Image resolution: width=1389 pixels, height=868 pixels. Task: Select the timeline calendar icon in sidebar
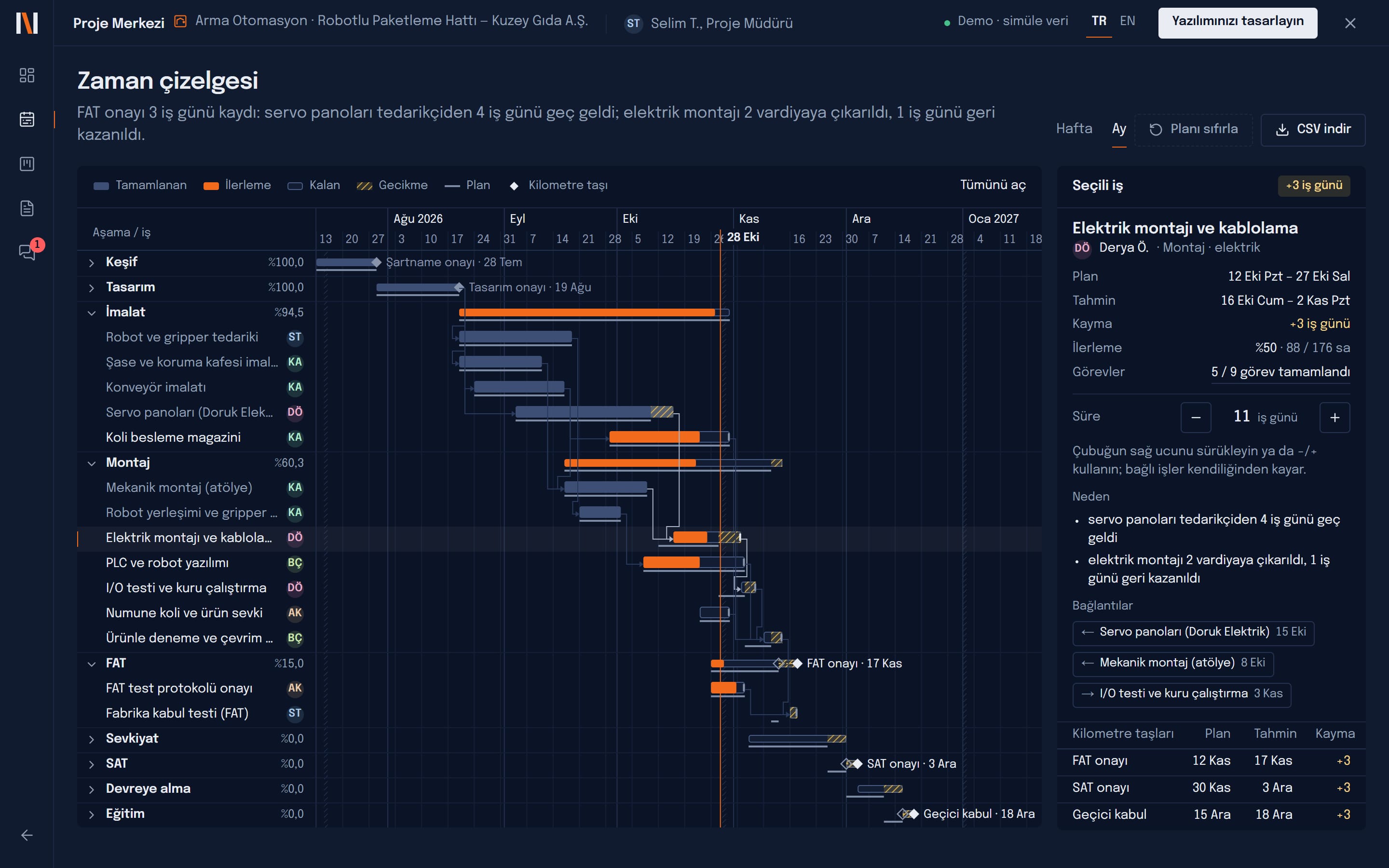pyautogui.click(x=27, y=120)
